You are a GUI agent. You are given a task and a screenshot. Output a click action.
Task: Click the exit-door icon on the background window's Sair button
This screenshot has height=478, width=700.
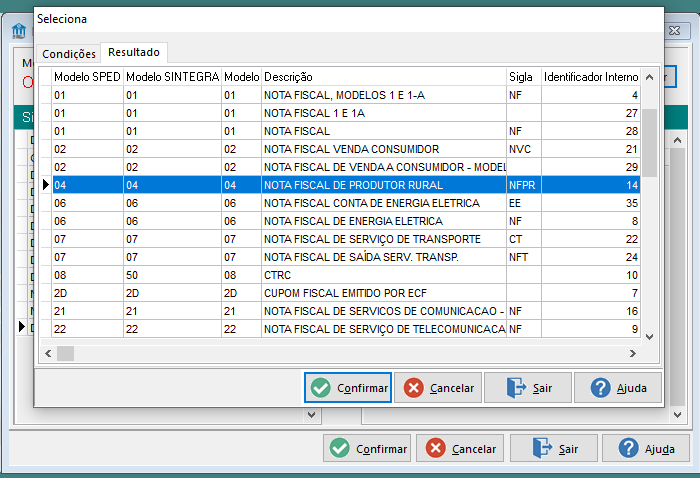click(x=542, y=448)
